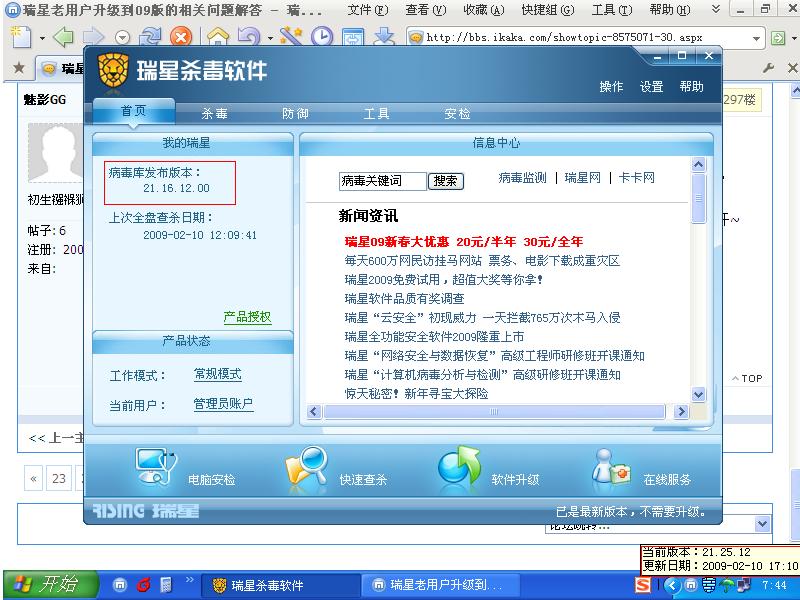Click the green back arrow in browser toolbar
This screenshot has height=600, width=800.
[x=64, y=37]
